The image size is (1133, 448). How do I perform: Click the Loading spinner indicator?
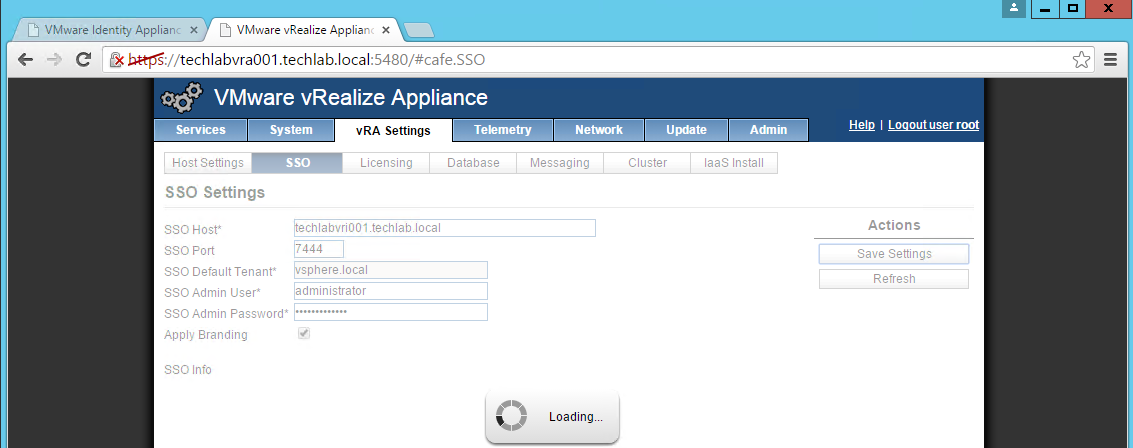coord(510,416)
